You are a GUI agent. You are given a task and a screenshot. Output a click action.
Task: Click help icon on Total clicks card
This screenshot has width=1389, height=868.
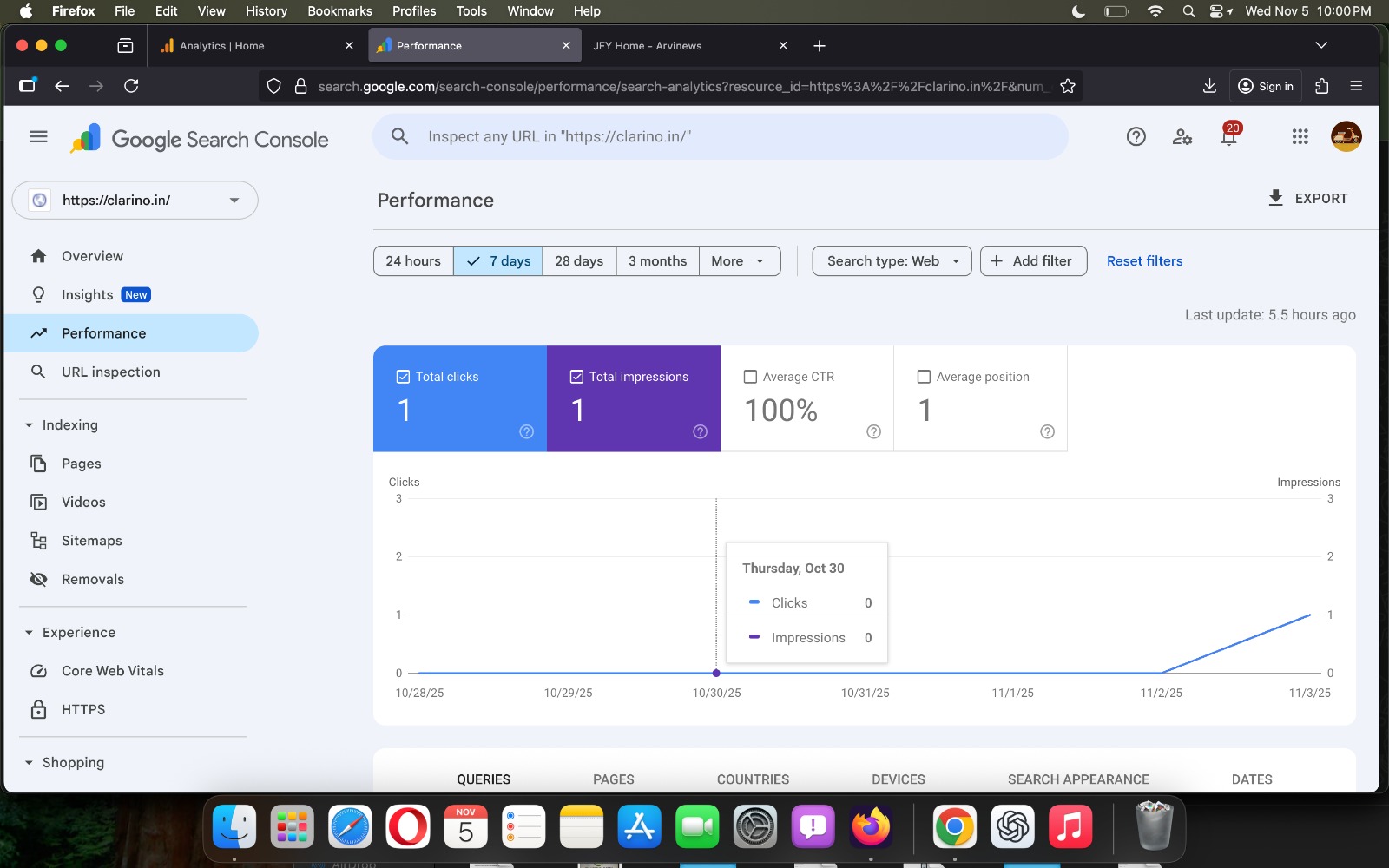[526, 431]
